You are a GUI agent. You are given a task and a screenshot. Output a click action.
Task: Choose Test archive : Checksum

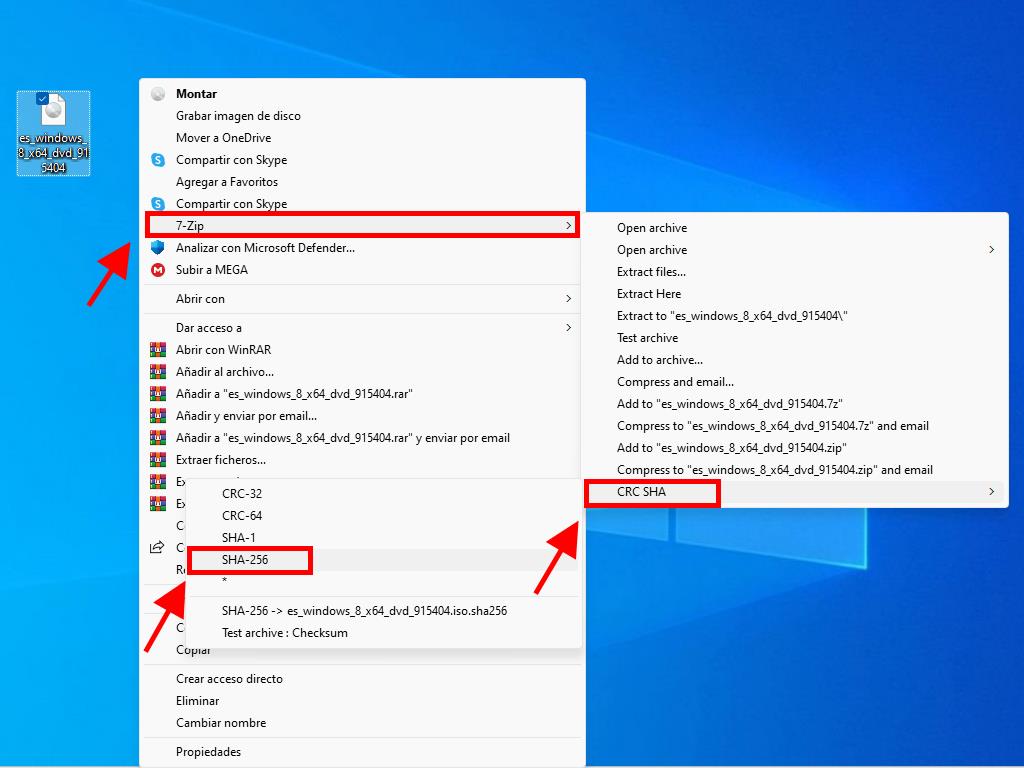point(285,633)
